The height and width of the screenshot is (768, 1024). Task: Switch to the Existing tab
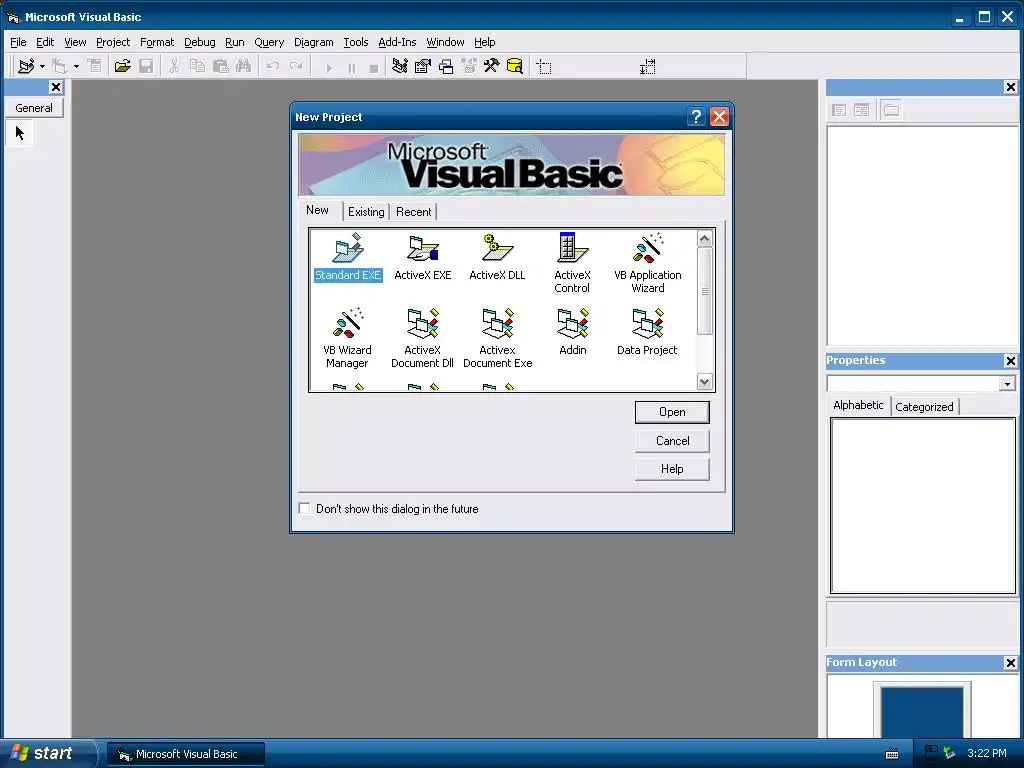366,212
